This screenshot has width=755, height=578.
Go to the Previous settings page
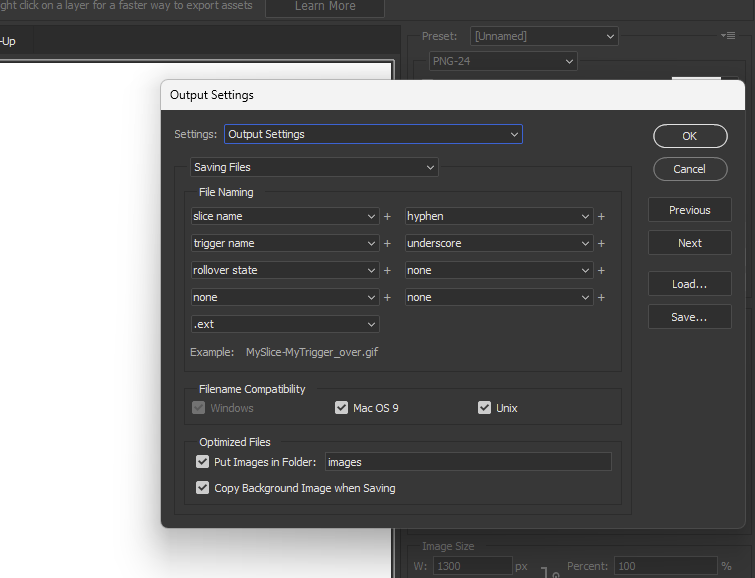point(689,210)
